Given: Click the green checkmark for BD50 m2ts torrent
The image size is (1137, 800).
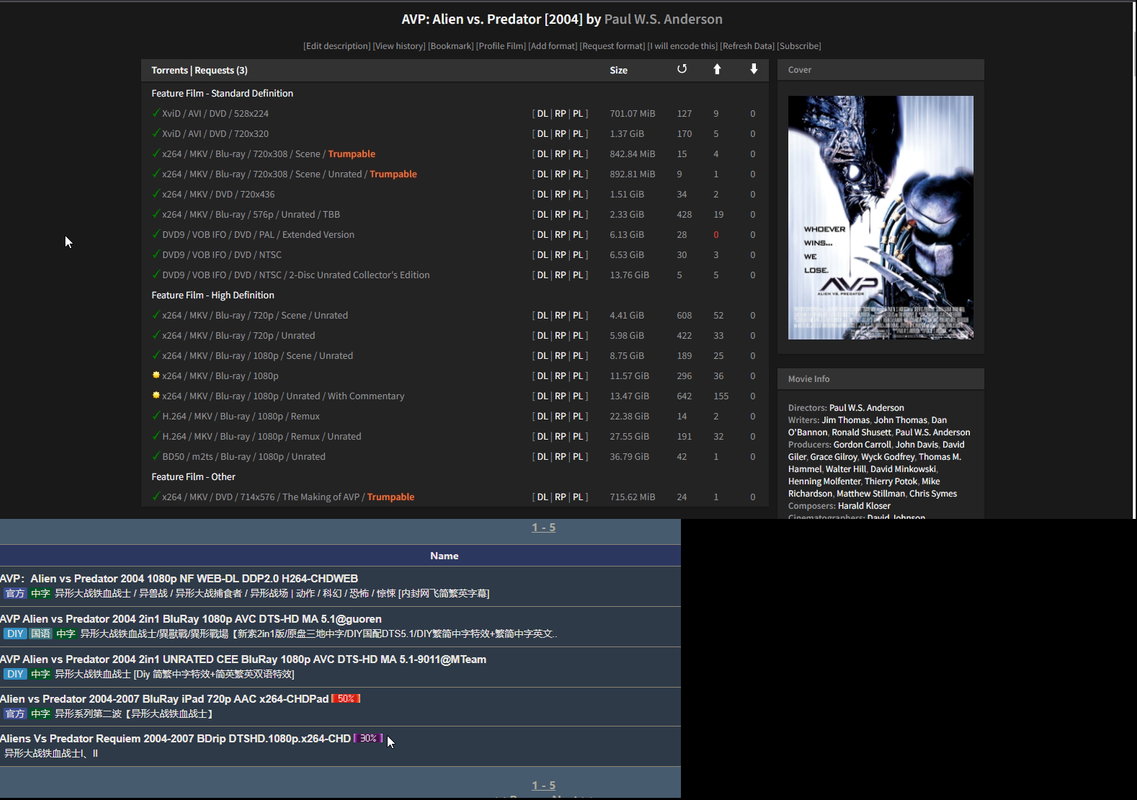Looking at the screenshot, I should 156,455.
